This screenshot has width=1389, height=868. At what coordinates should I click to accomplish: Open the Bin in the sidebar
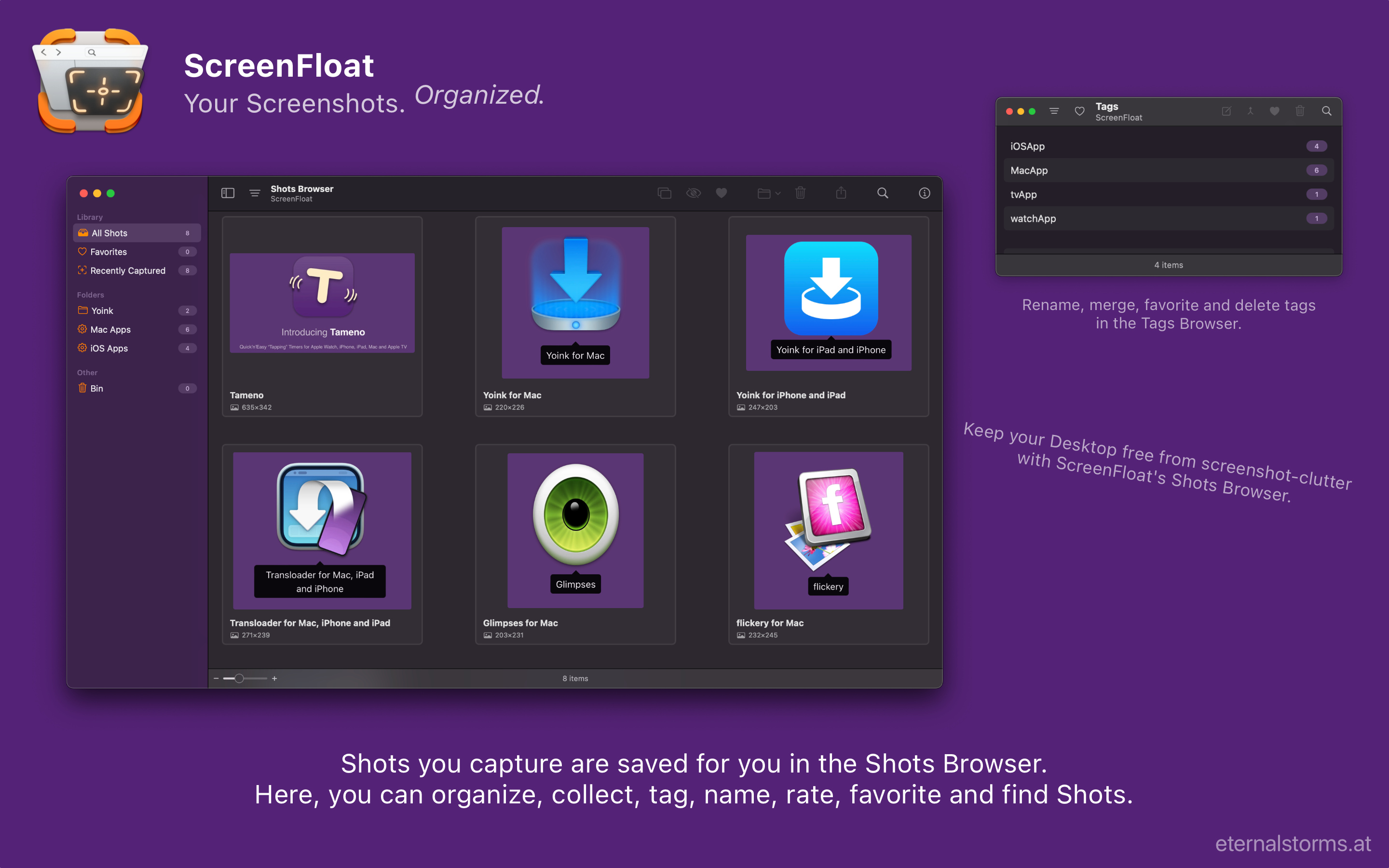pos(136,389)
